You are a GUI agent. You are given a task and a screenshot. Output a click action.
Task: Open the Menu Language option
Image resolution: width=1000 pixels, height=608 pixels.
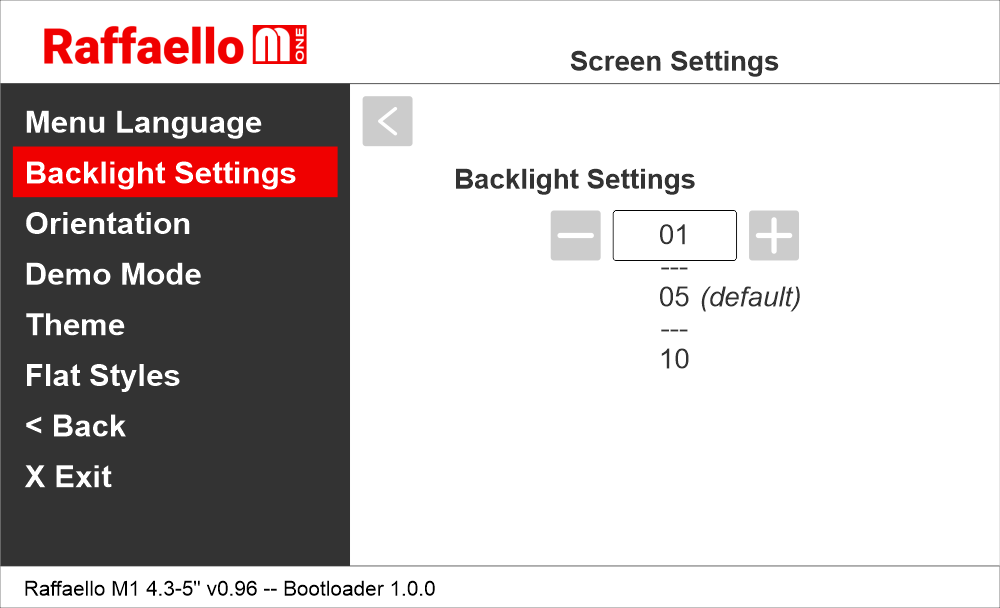(x=143, y=123)
